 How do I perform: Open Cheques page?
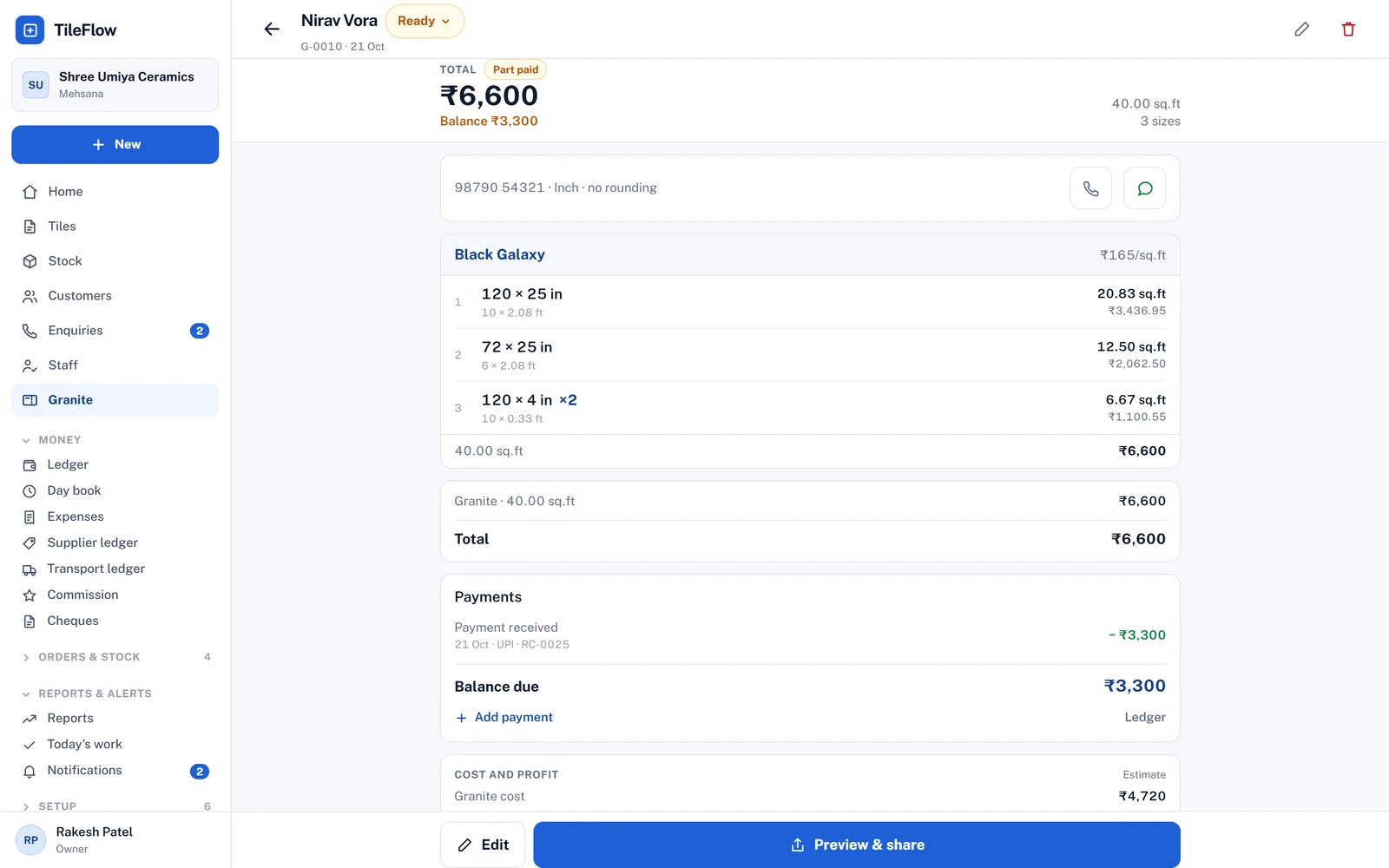pos(115,621)
